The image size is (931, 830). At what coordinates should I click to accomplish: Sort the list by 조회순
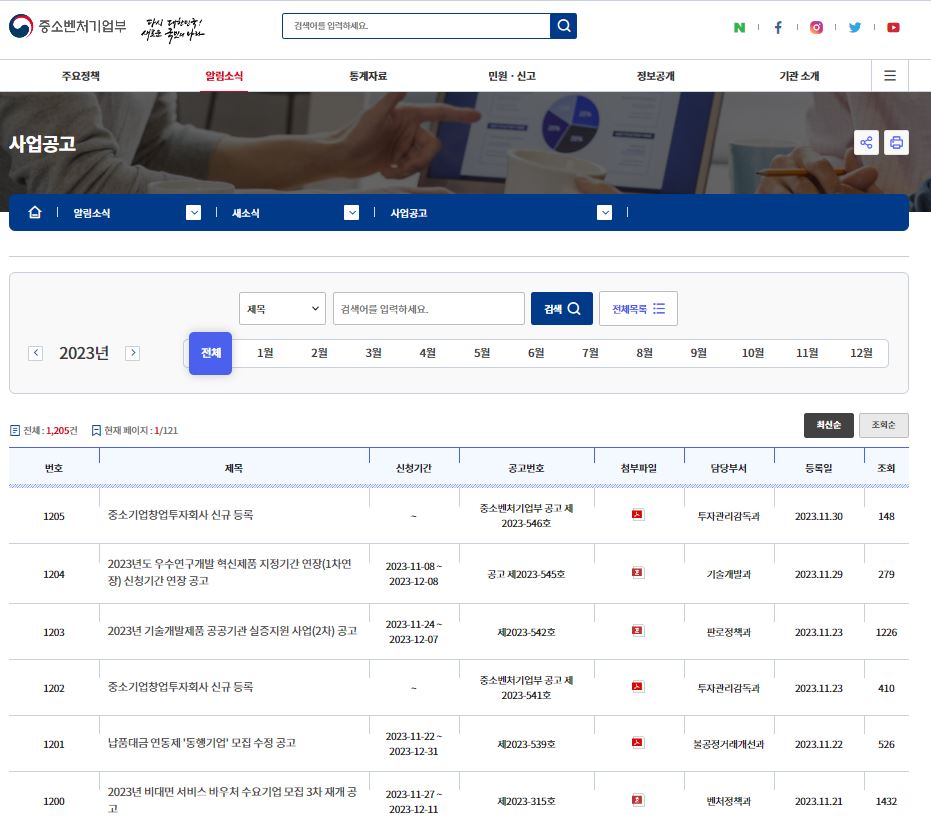pos(883,425)
